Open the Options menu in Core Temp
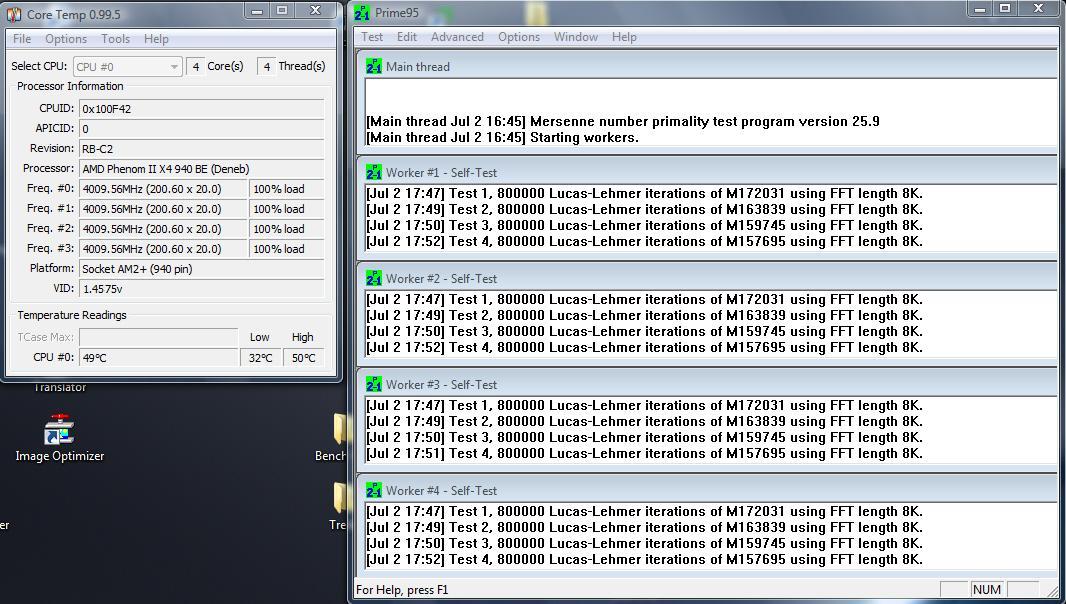 click(x=66, y=39)
